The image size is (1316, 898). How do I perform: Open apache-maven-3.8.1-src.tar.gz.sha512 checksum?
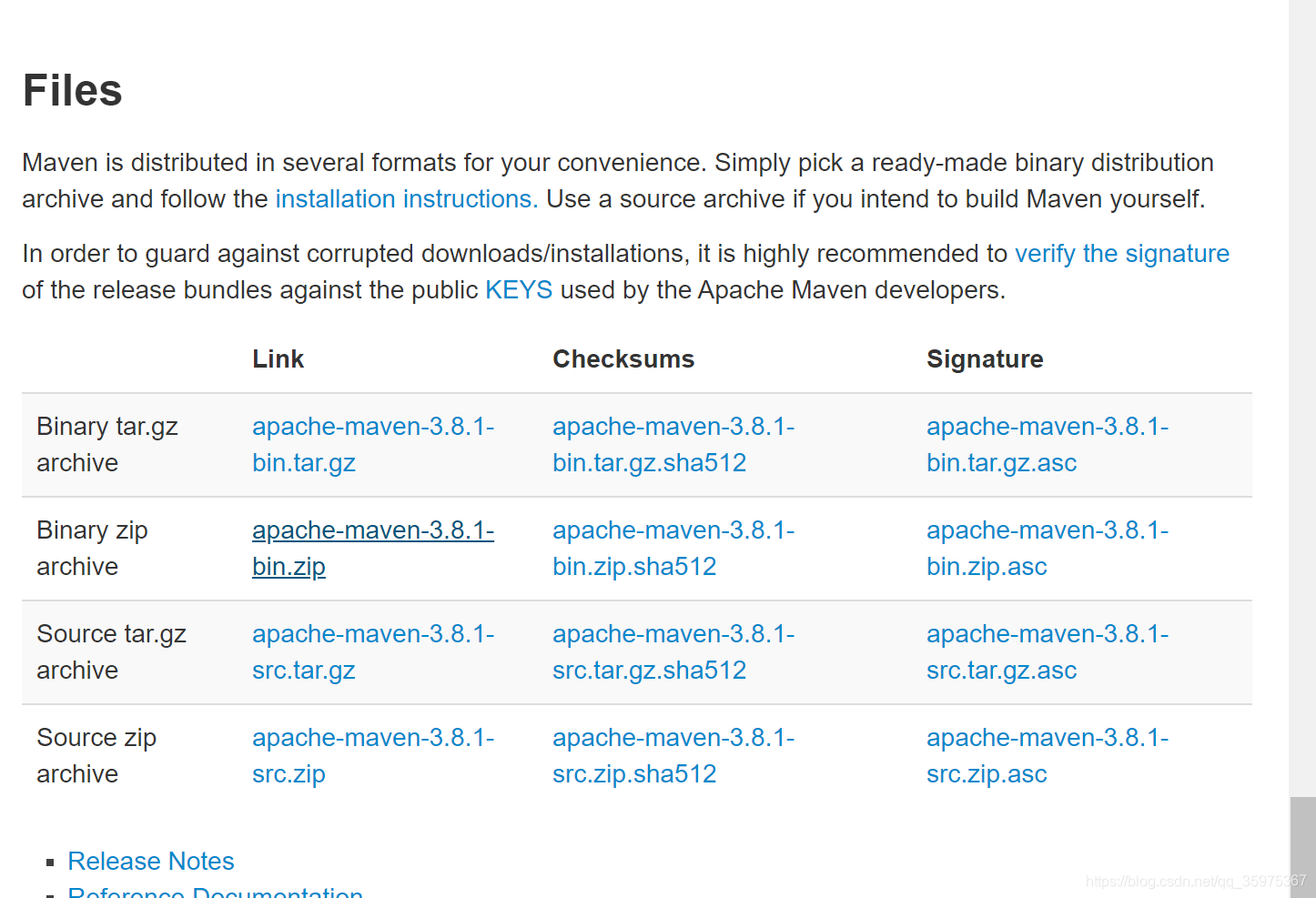coord(673,652)
